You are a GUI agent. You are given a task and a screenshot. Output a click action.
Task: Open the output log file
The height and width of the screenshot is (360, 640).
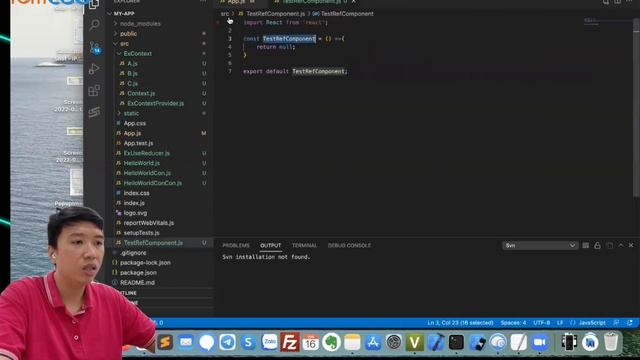[x=610, y=245]
